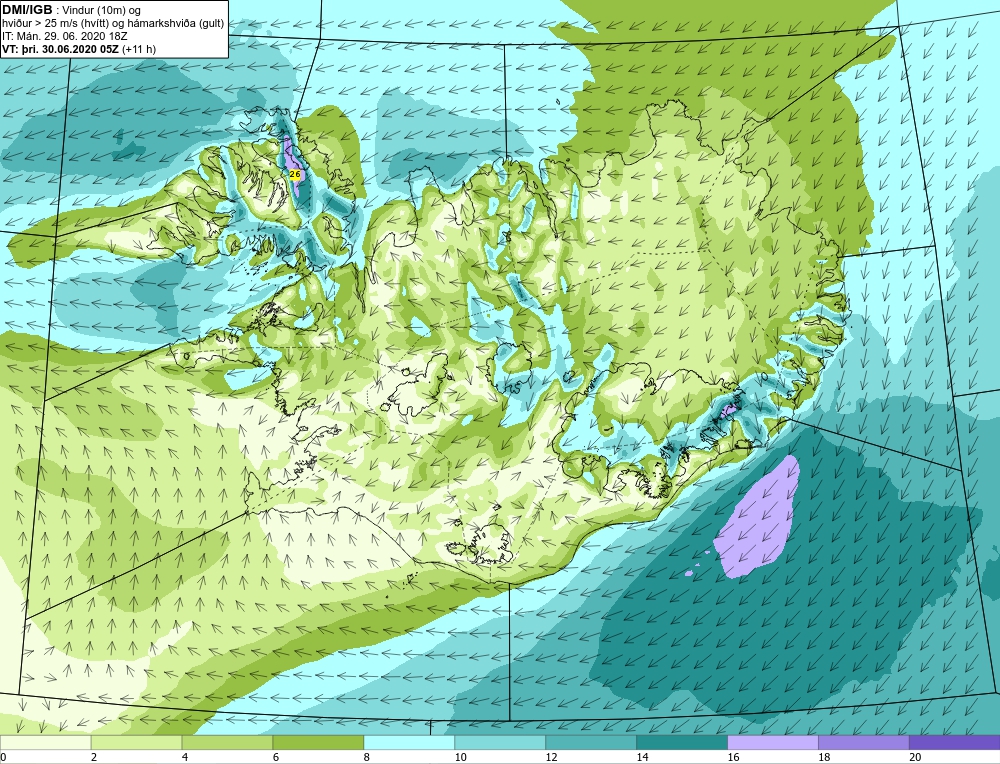Click the legend scale label "2"
The width and height of the screenshot is (1000, 764).
[x=94, y=757]
